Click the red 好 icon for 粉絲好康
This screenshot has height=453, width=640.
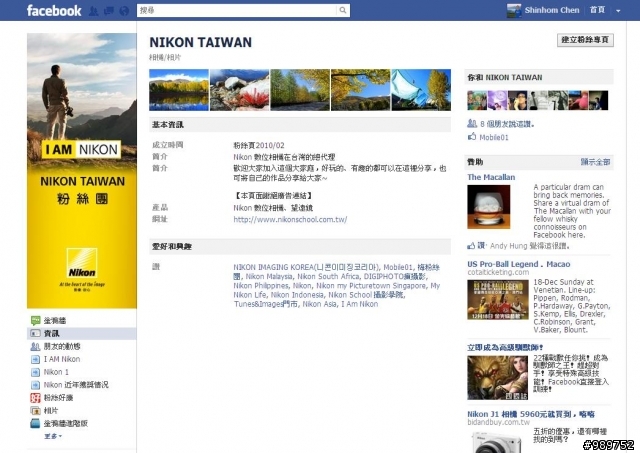[36, 397]
